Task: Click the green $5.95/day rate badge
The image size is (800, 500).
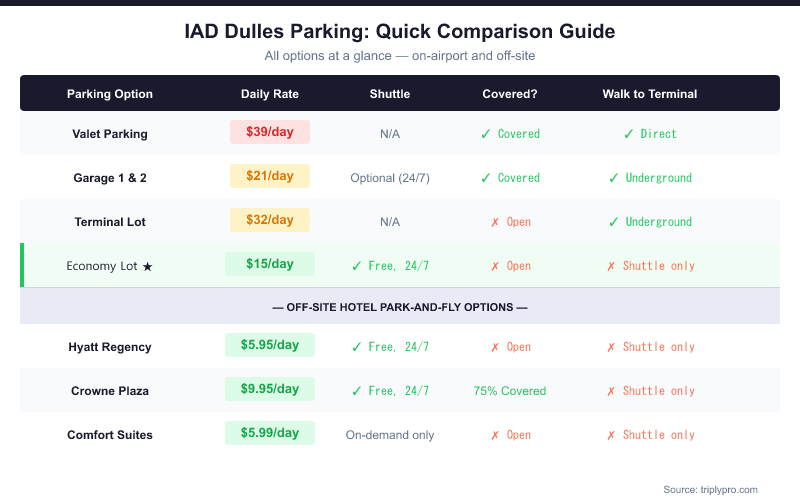Action: click(270, 345)
